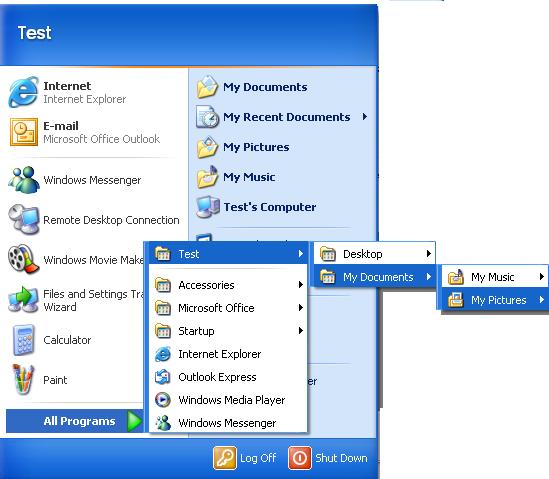Expand the My Pictures submenu arrow
Viewport: 549px width, 479px height.
tap(541, 300)
